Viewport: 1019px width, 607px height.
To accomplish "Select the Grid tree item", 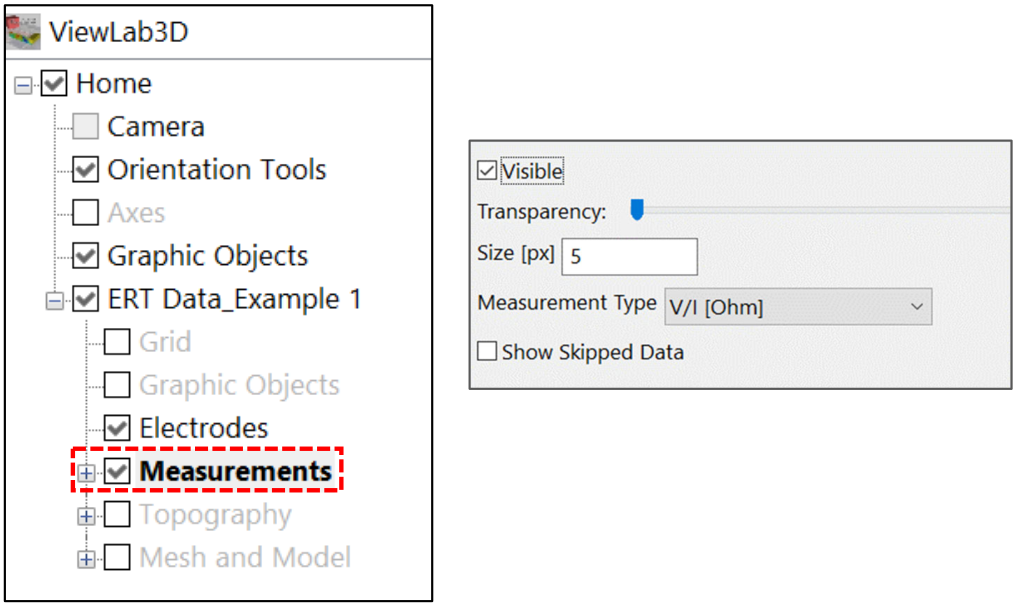I will click(x=165, y=342).
